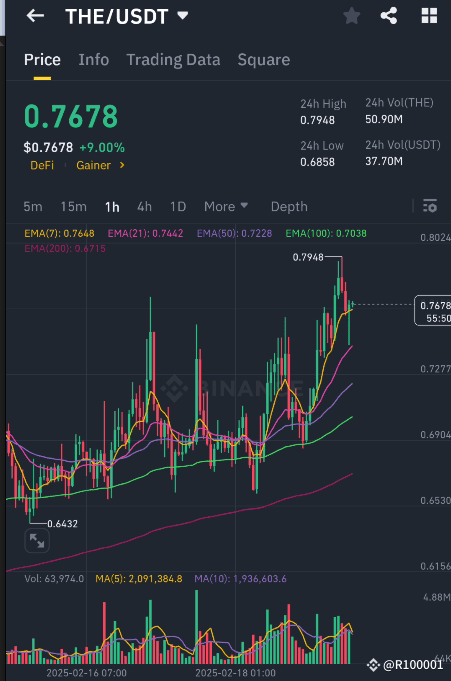Tap the 0.6530 price axis label
This screenshot has height=681, width=451.
click(435, 500)
